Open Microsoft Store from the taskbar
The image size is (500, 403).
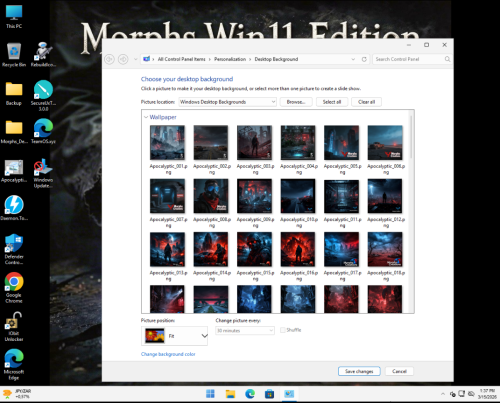point(269,394)
